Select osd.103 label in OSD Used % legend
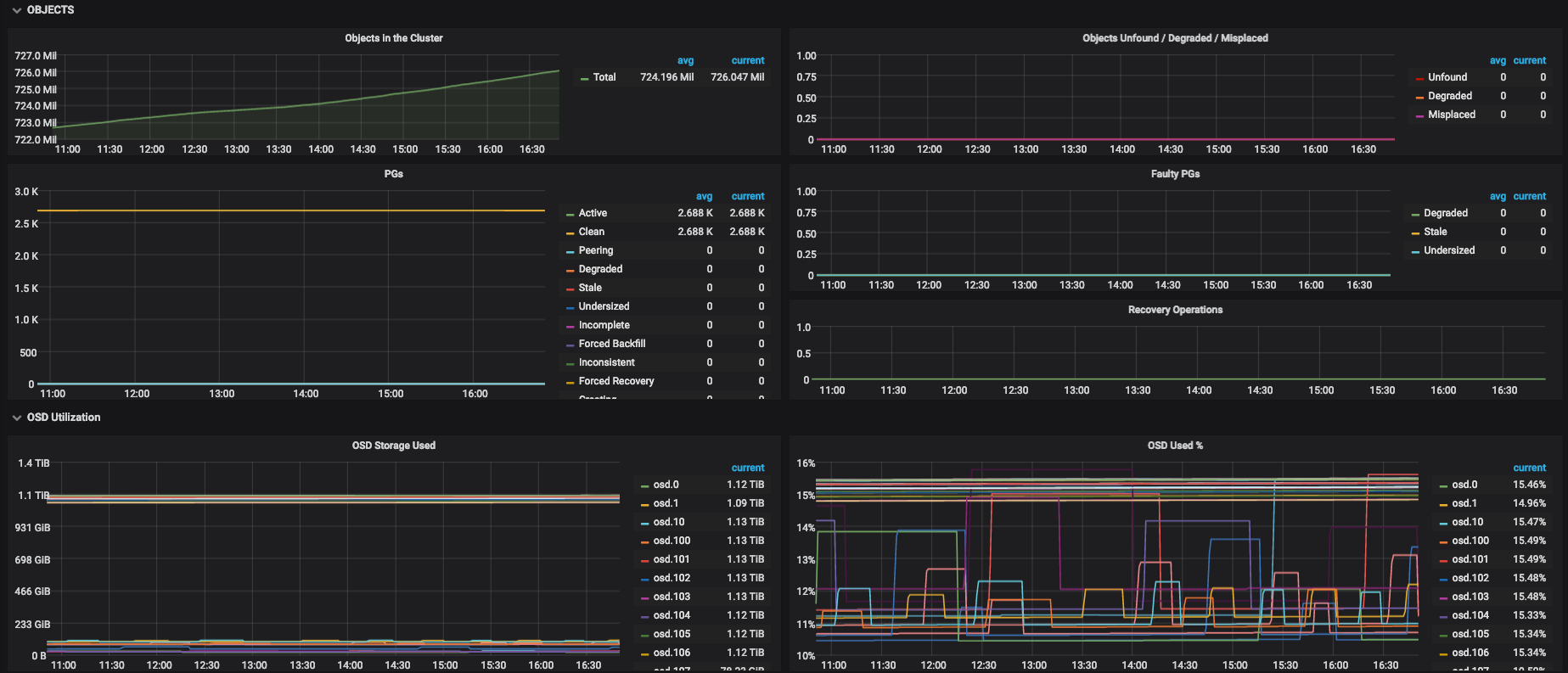The image size is (1568, 673). (1470, 597)
